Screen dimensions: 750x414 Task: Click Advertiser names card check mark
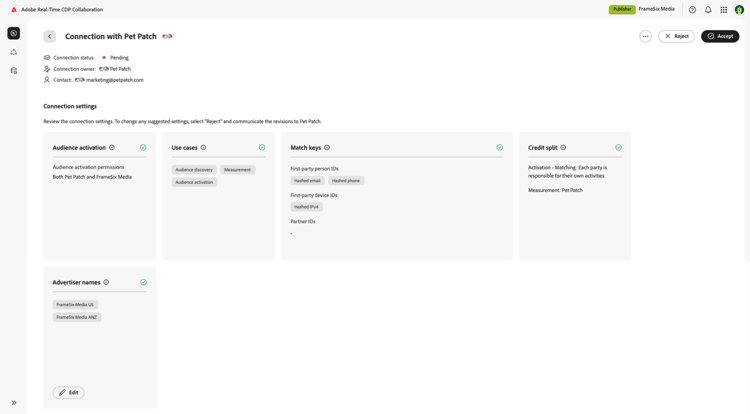pos(143,283)
